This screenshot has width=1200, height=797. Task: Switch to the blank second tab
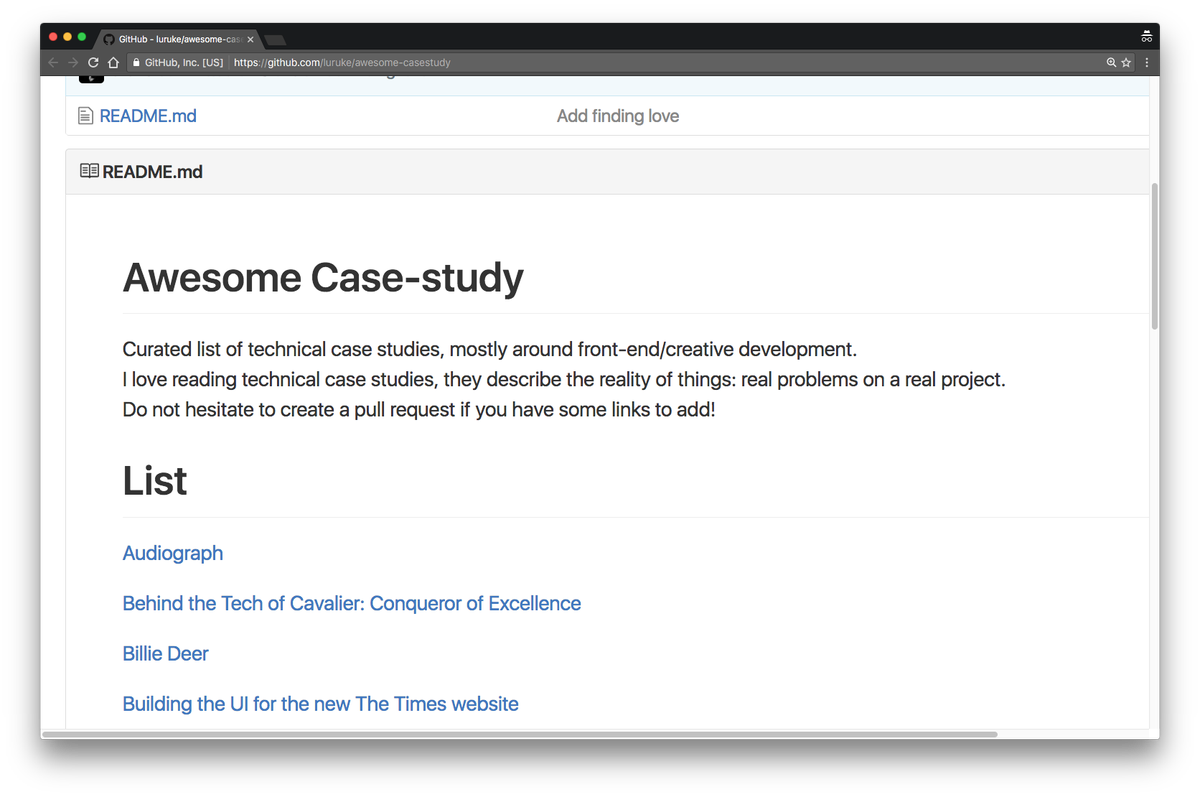coord(272,39)
